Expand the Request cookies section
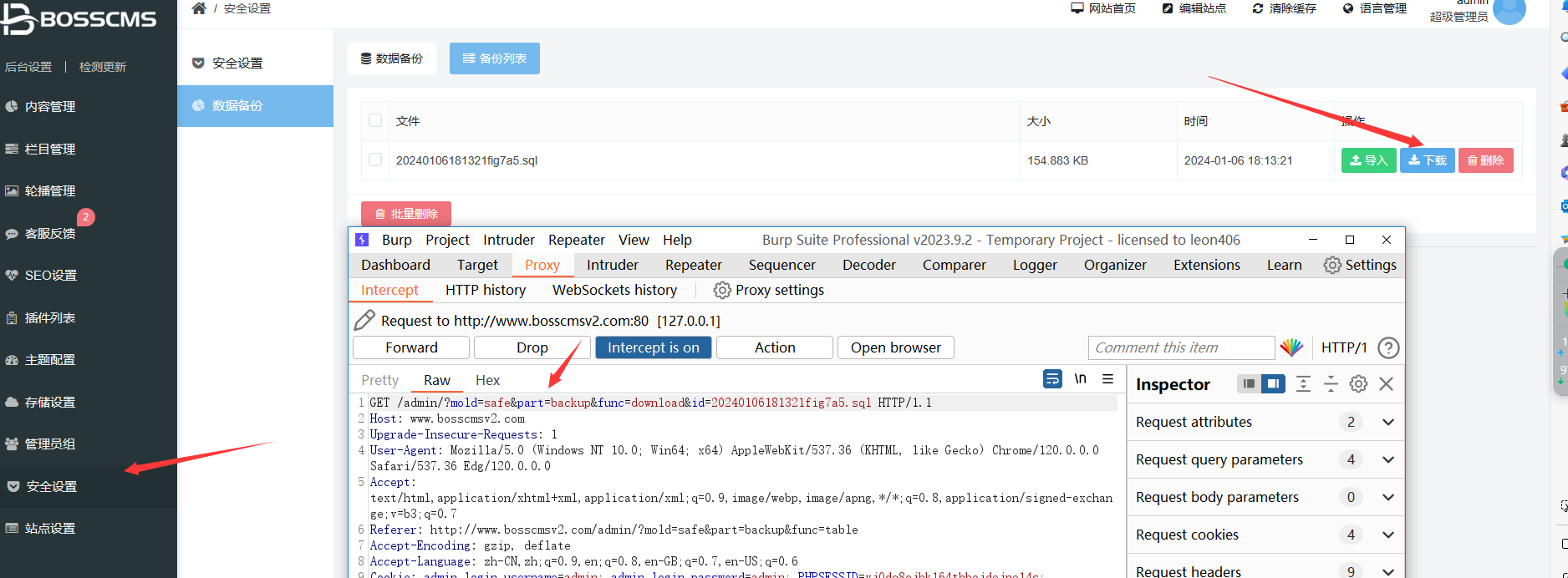Viewport: 1568px width, 578px height. [x=1387, y=535]
